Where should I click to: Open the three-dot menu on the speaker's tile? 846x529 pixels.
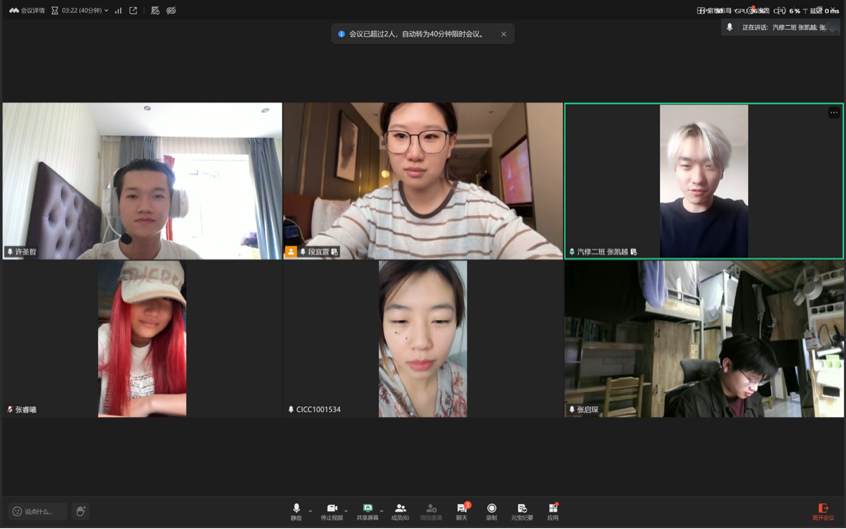(x=834, y=113)
